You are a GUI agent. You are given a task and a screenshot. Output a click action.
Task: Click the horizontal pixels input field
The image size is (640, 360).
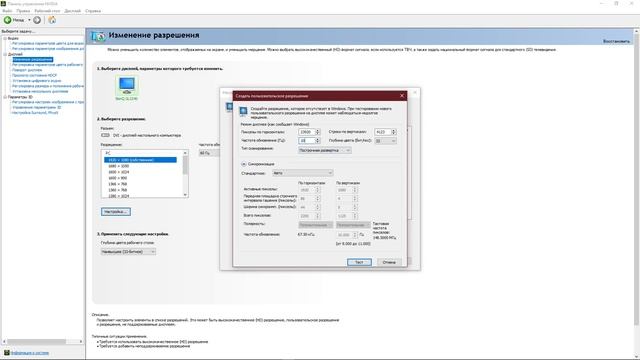coord(306,132)
